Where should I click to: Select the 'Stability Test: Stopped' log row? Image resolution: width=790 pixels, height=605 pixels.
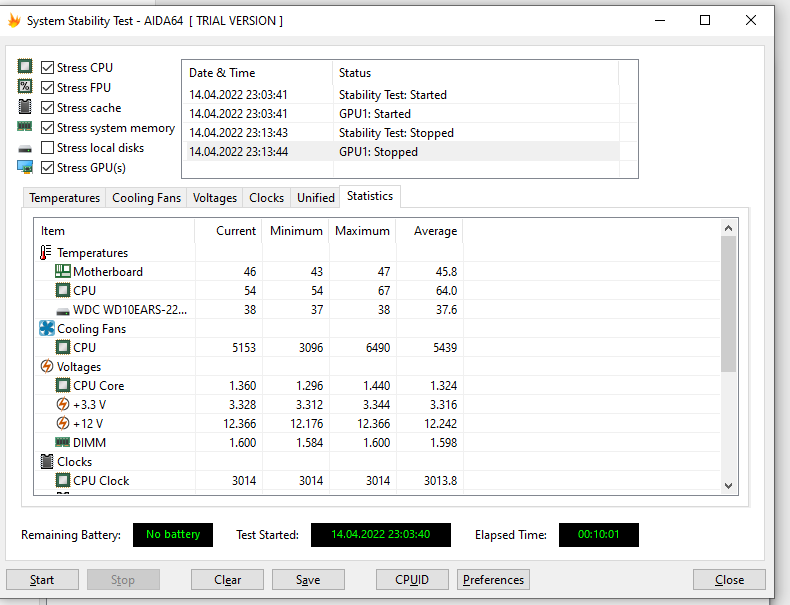[402, 133]
